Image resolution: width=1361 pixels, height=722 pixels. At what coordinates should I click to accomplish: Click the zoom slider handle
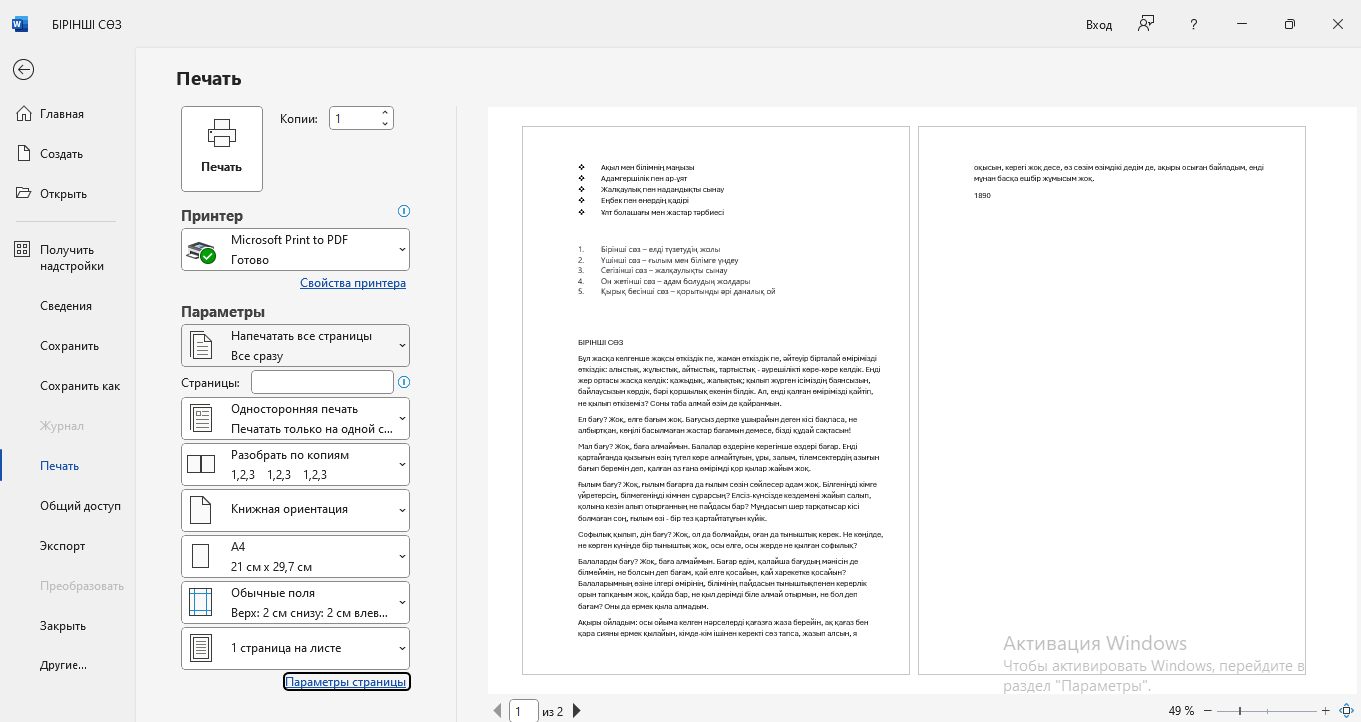(1240, 711)
